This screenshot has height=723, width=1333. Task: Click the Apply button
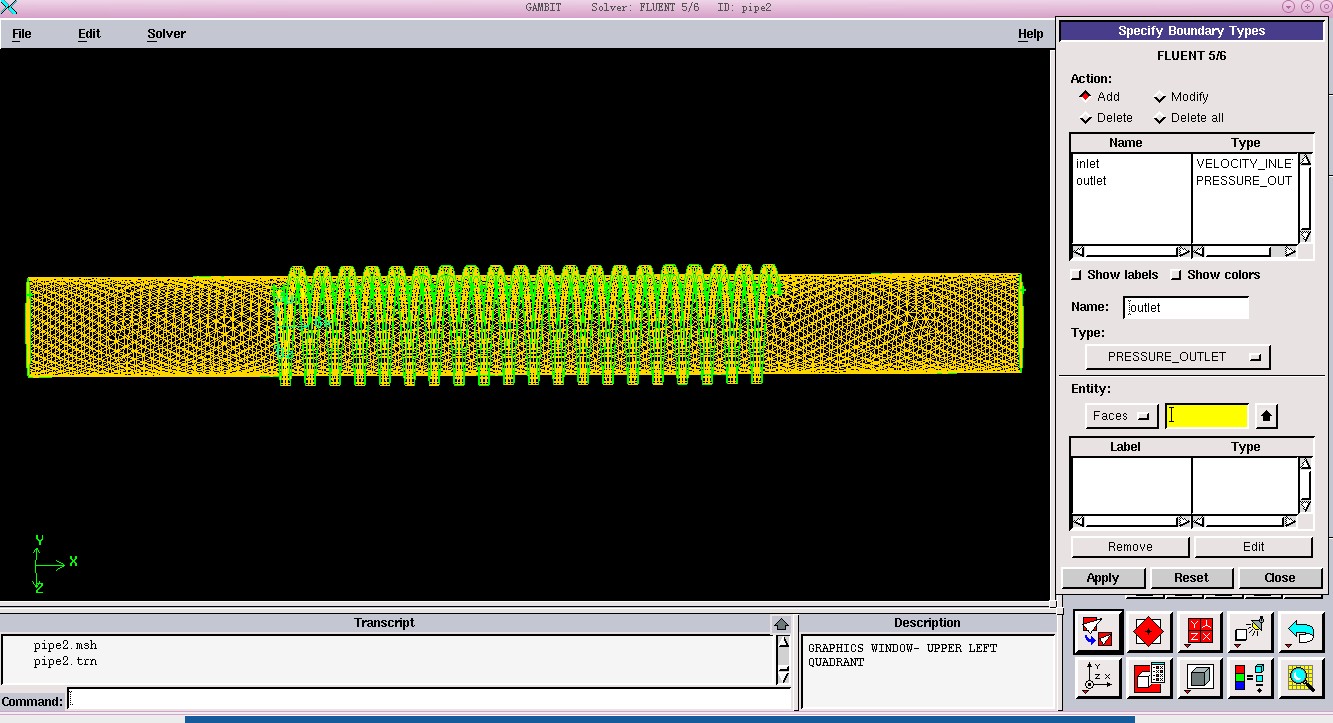click(x=1102, y=578)
